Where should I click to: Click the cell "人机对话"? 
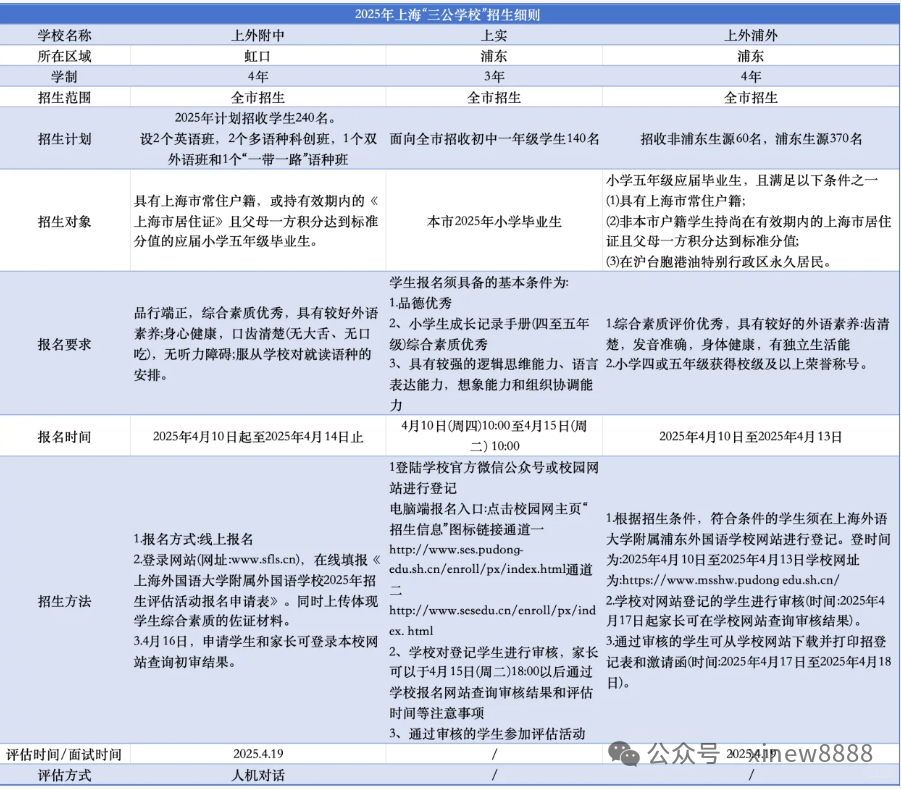pos(257,775)
